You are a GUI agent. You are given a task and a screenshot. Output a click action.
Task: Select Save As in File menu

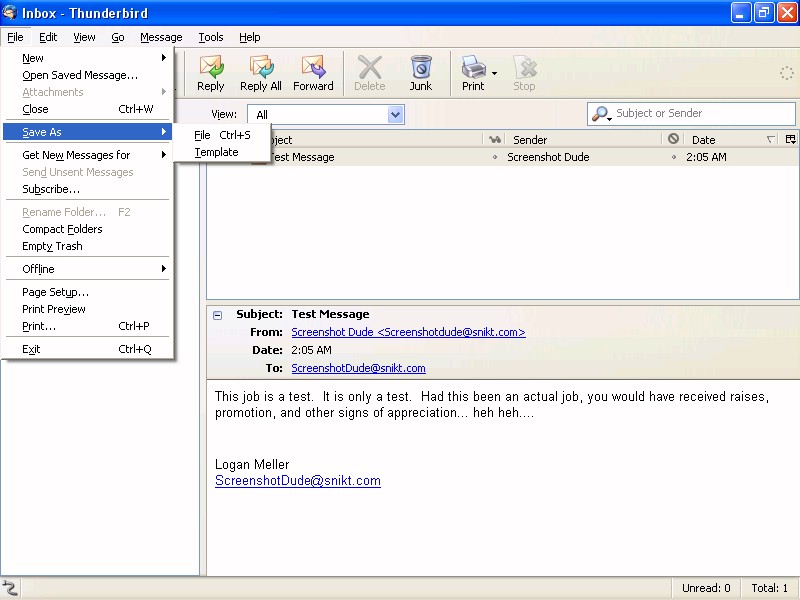click(88, 132)
